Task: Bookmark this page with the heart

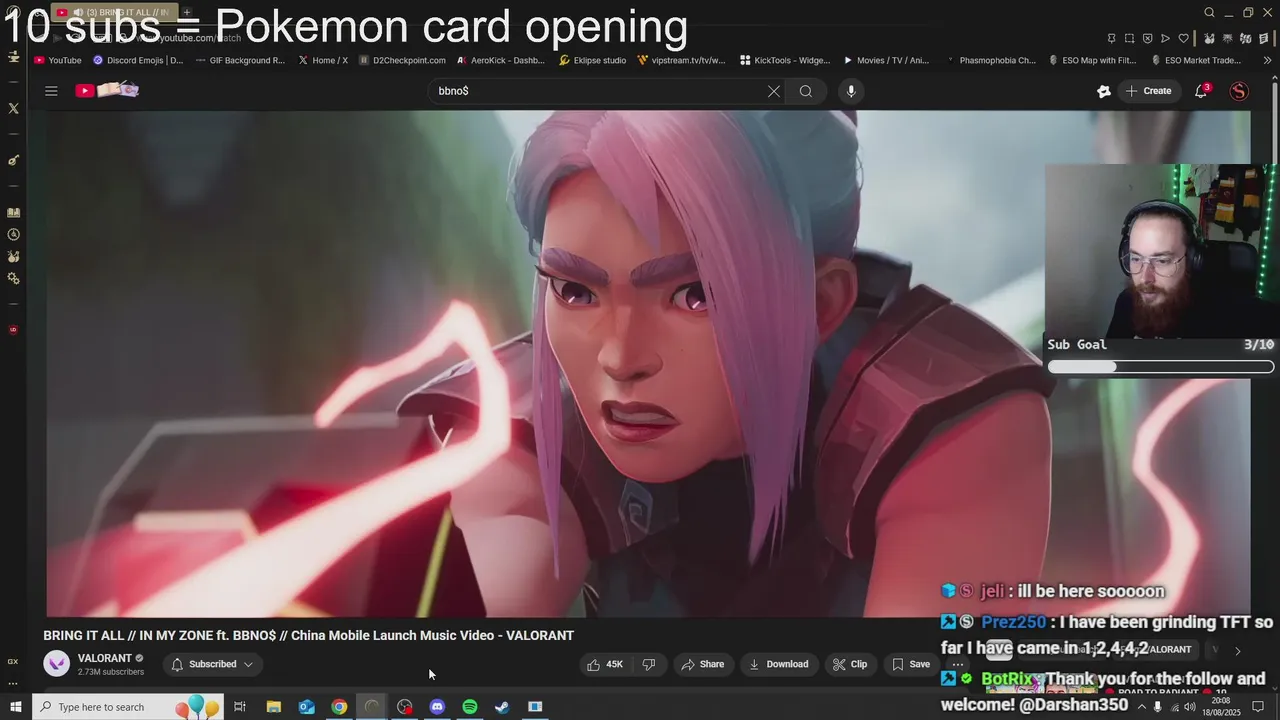Action: [1184, 38]
